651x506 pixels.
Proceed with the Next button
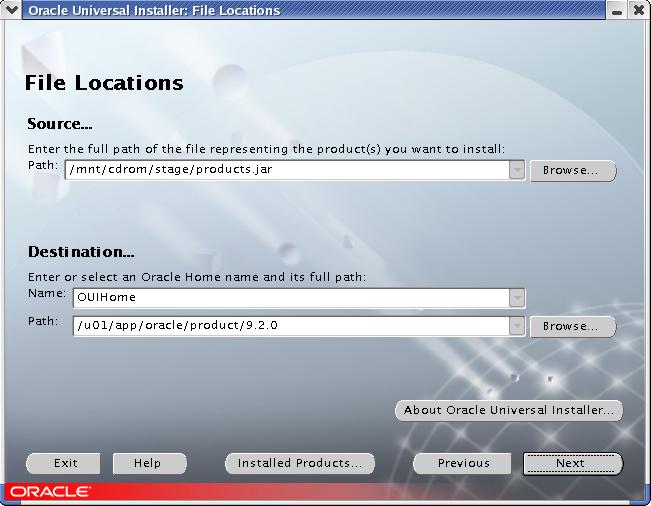pos(572,463)
